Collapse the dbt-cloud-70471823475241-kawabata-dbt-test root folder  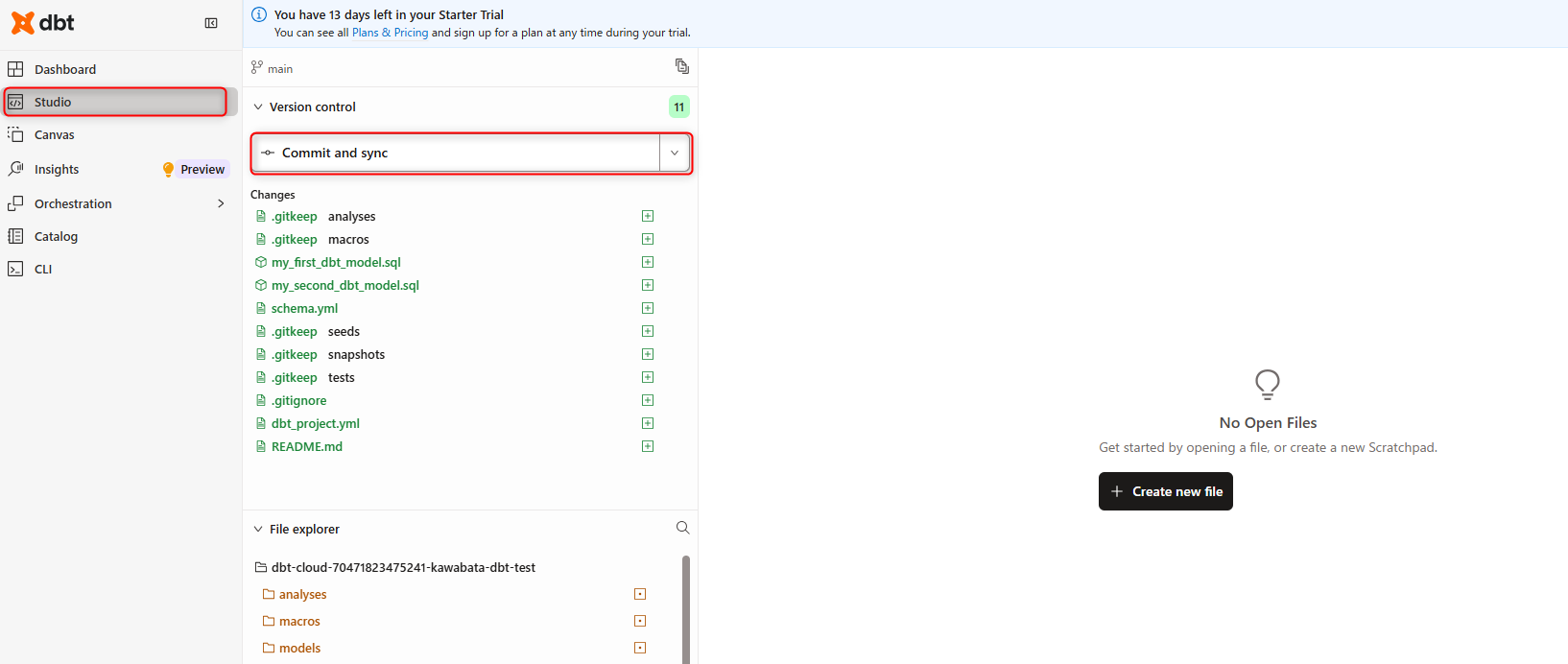point(395,567)
